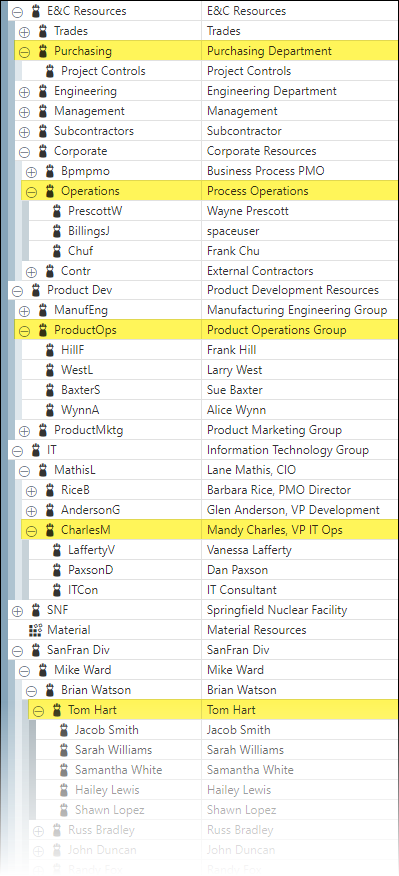Click the resource icon beside BaxterS
399x876 pixels.
click(50, 390)
